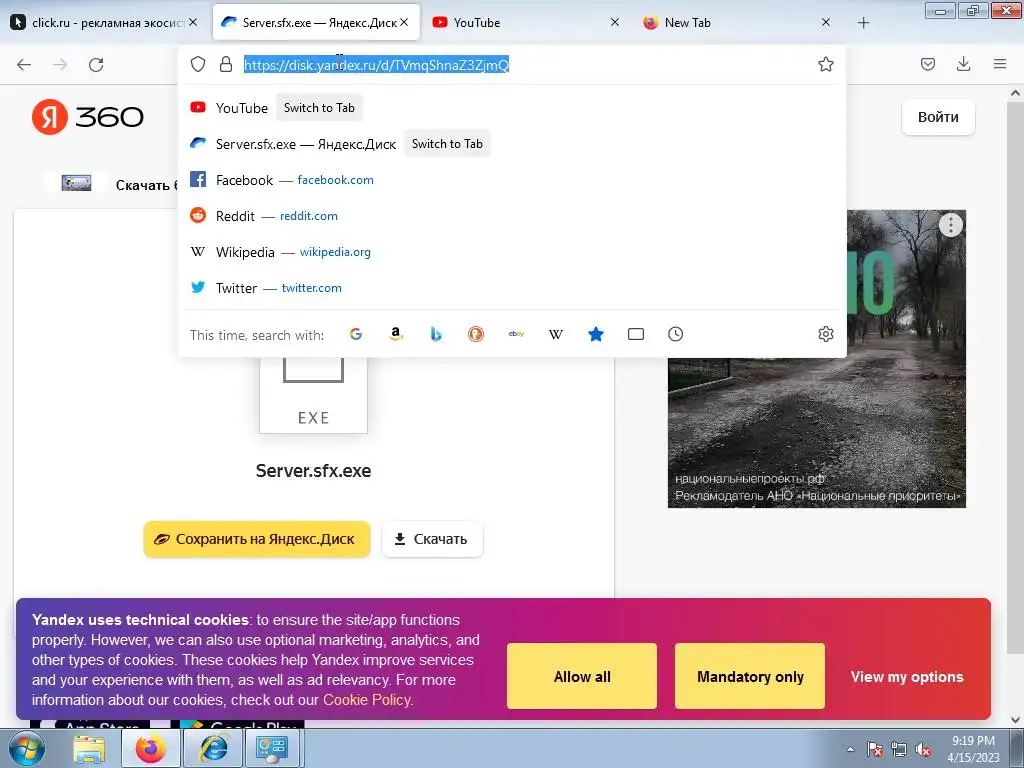Viewport: 1024px width, 768px height.
Task: Open the Cookie Policy link
Action: tap(368, 700)
